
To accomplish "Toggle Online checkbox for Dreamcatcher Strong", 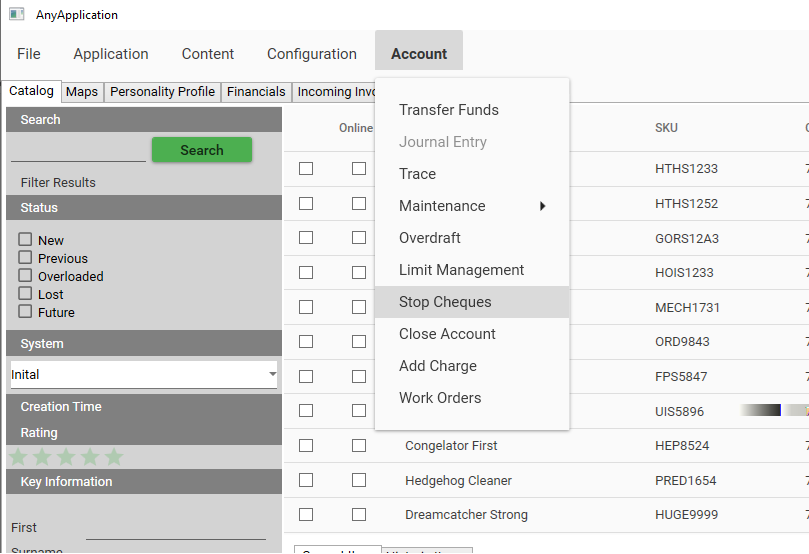I will point(358,515).
